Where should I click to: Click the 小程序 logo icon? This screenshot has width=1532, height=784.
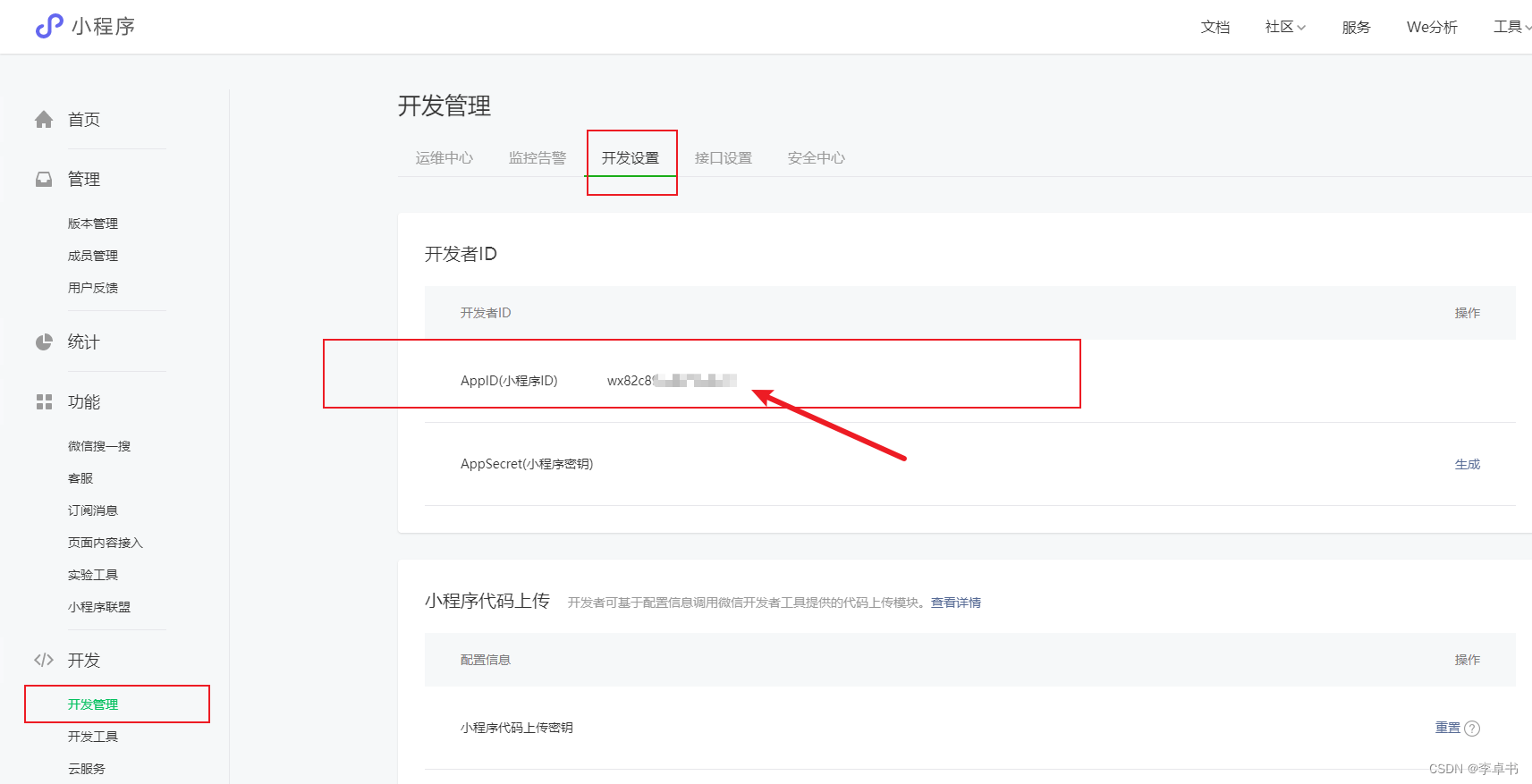tap(49, 27)
